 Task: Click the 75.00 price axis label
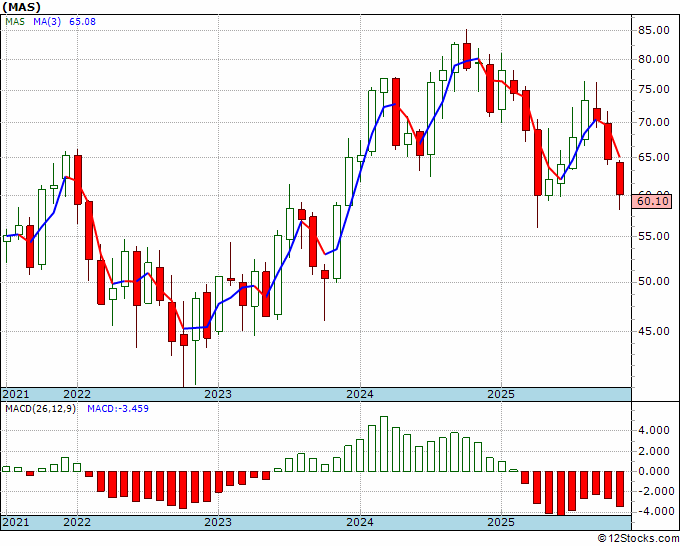(x=653, y=90)
